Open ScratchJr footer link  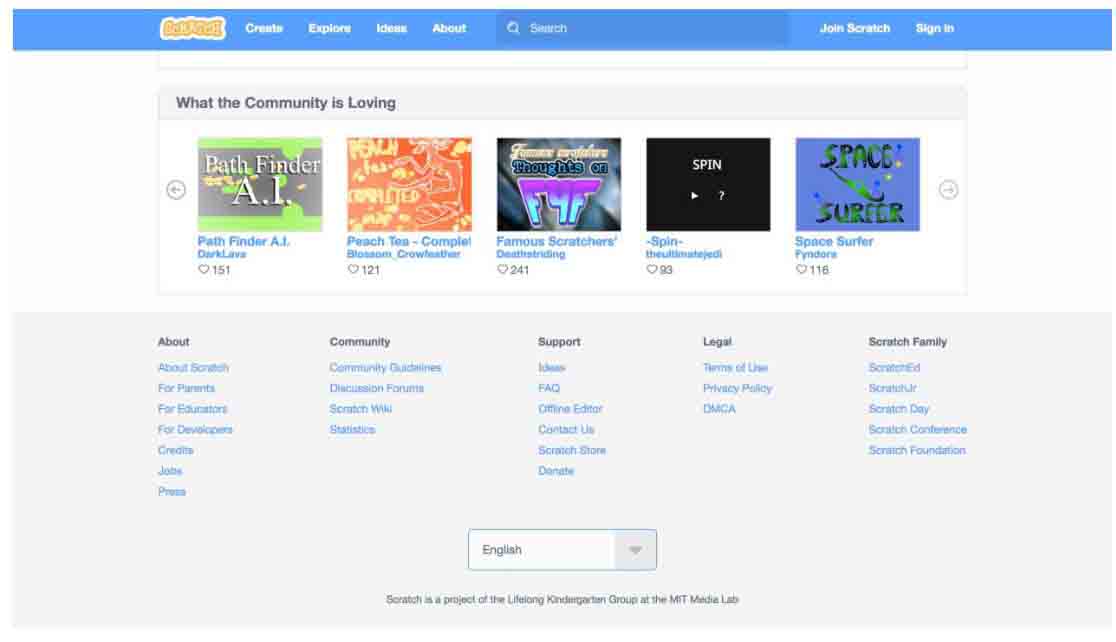pos(892,389)
